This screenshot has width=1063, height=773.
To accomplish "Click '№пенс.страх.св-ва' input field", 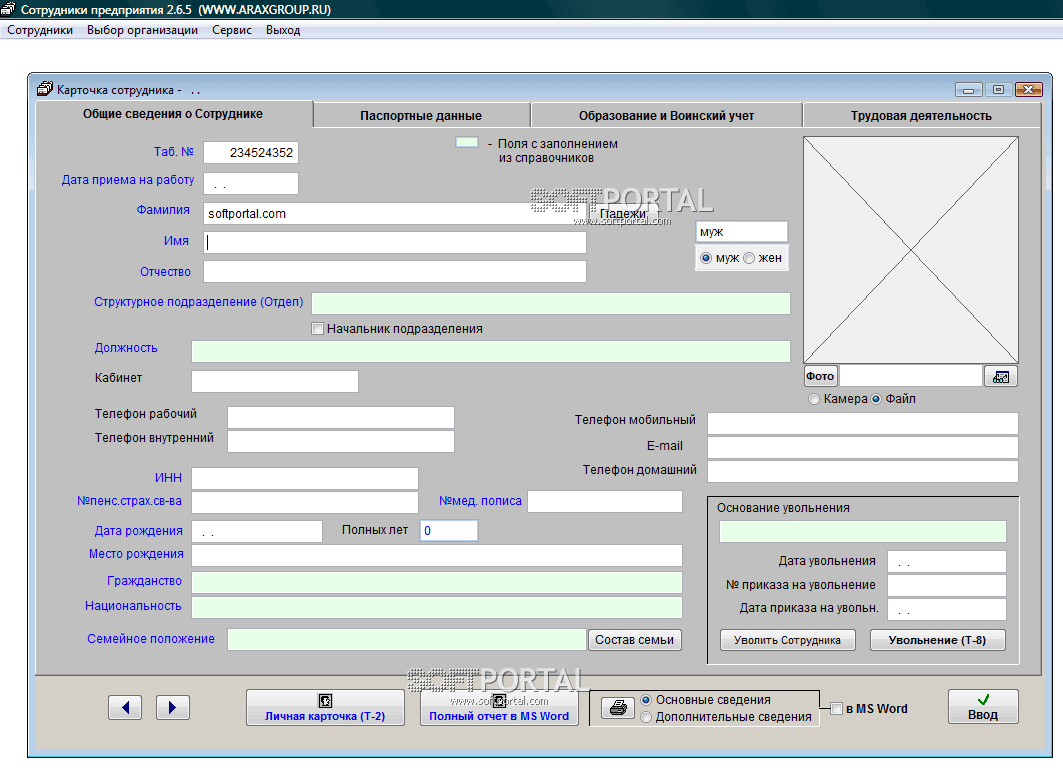I will [x=304, y=502].
